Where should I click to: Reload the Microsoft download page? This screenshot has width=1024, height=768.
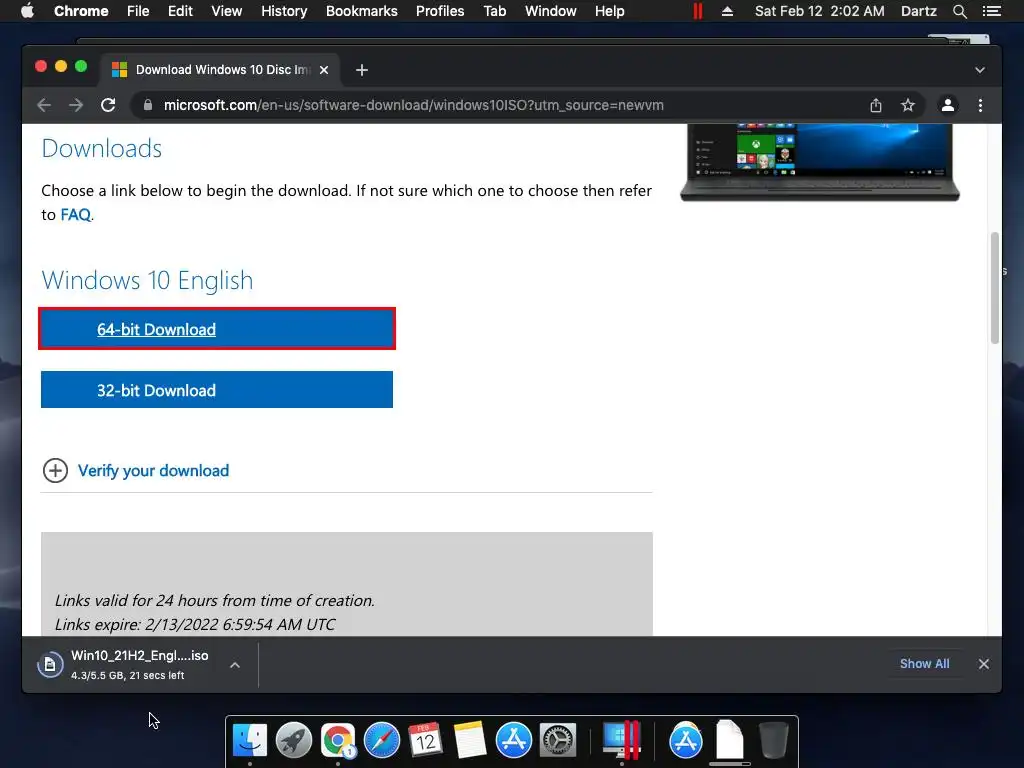tap(108, 105)
